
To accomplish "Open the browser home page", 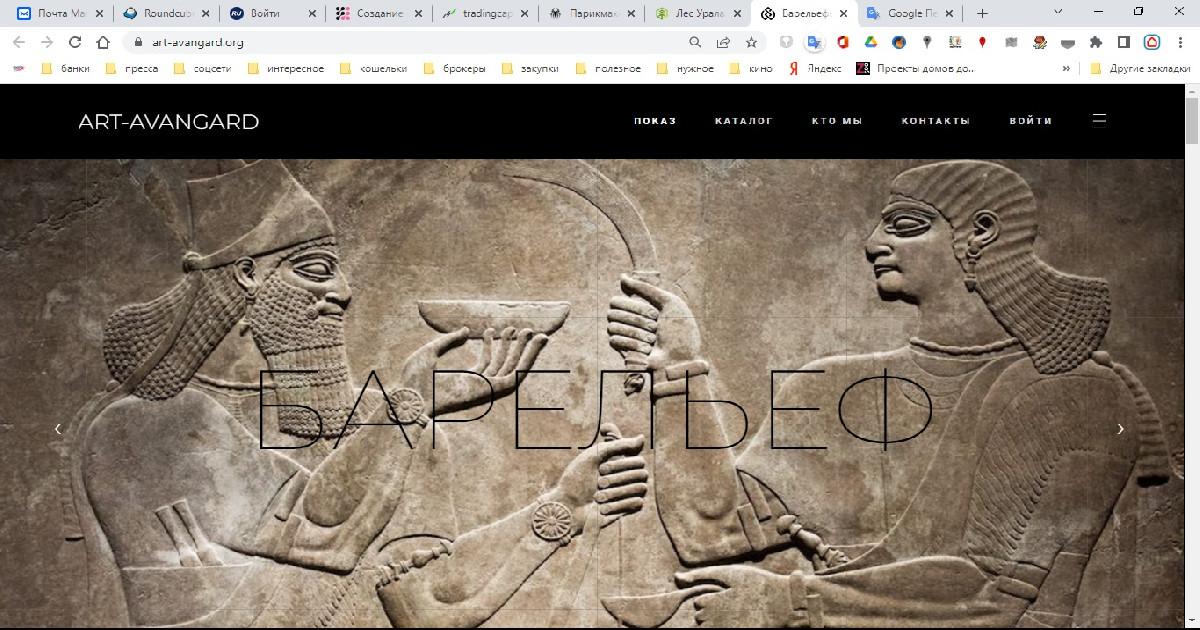I will point(103,42).
